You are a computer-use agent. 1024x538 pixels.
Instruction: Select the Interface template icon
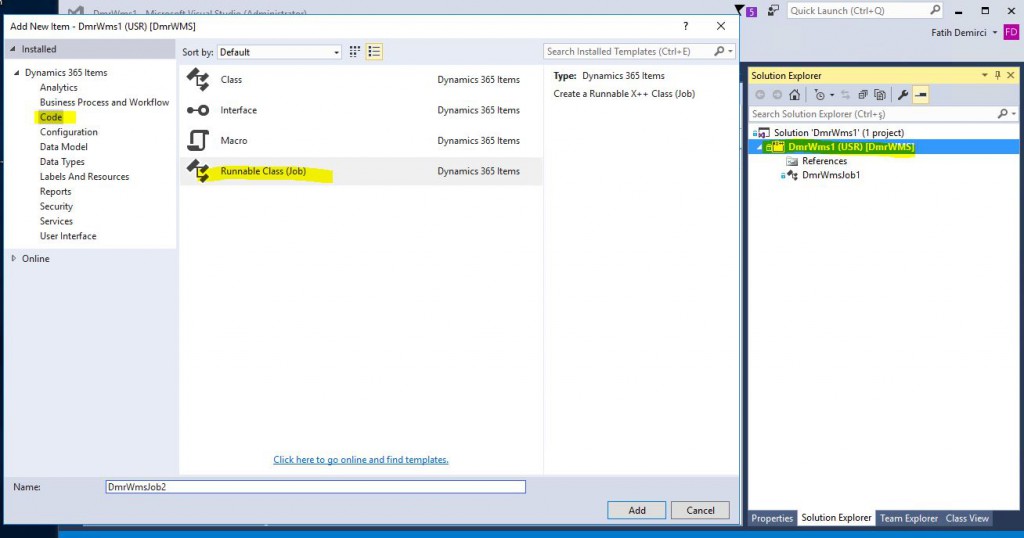pos(198,110)
